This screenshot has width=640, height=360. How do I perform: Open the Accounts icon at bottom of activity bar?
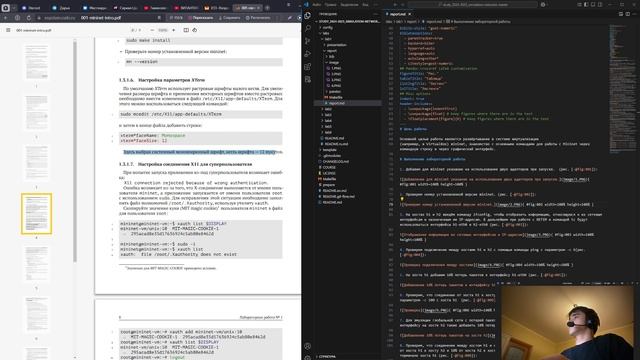coord(308,346)
